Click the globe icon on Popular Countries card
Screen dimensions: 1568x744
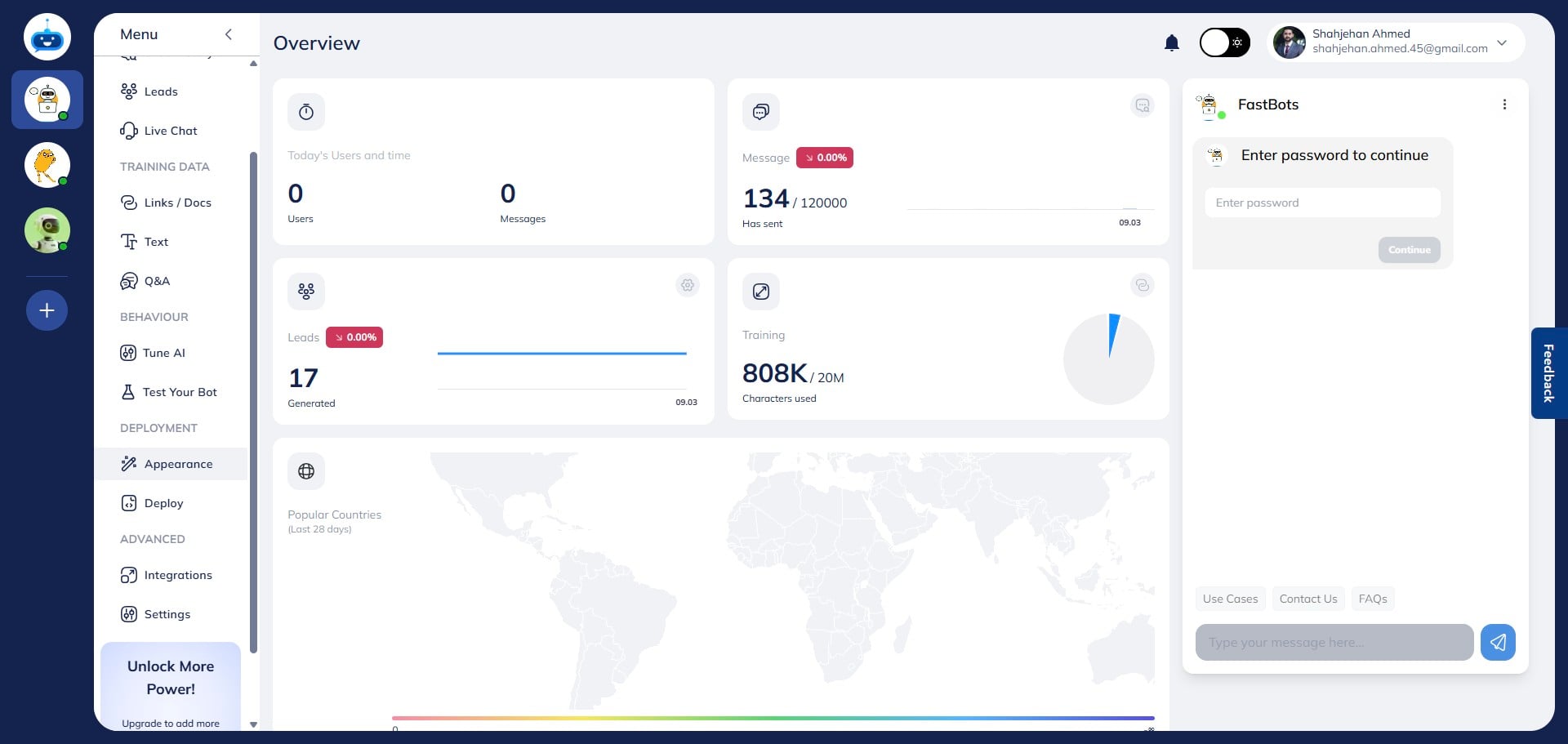306,471
